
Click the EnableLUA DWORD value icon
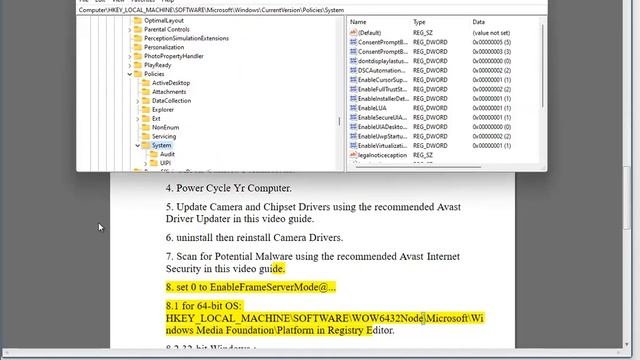tap(353, 108)
